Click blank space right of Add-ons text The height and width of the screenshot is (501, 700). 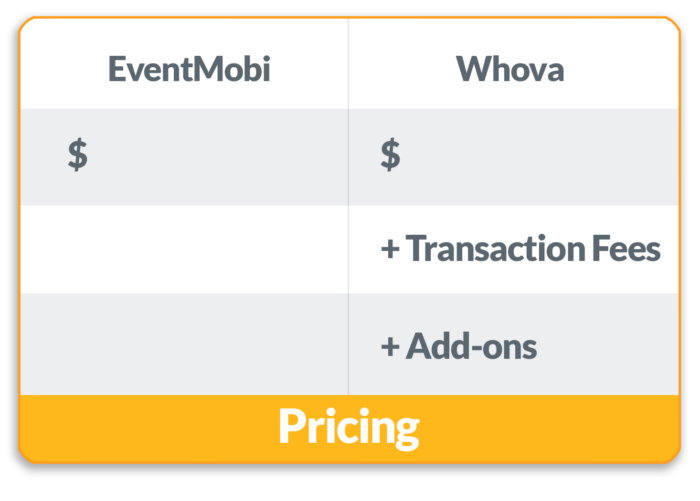point(608,344)
